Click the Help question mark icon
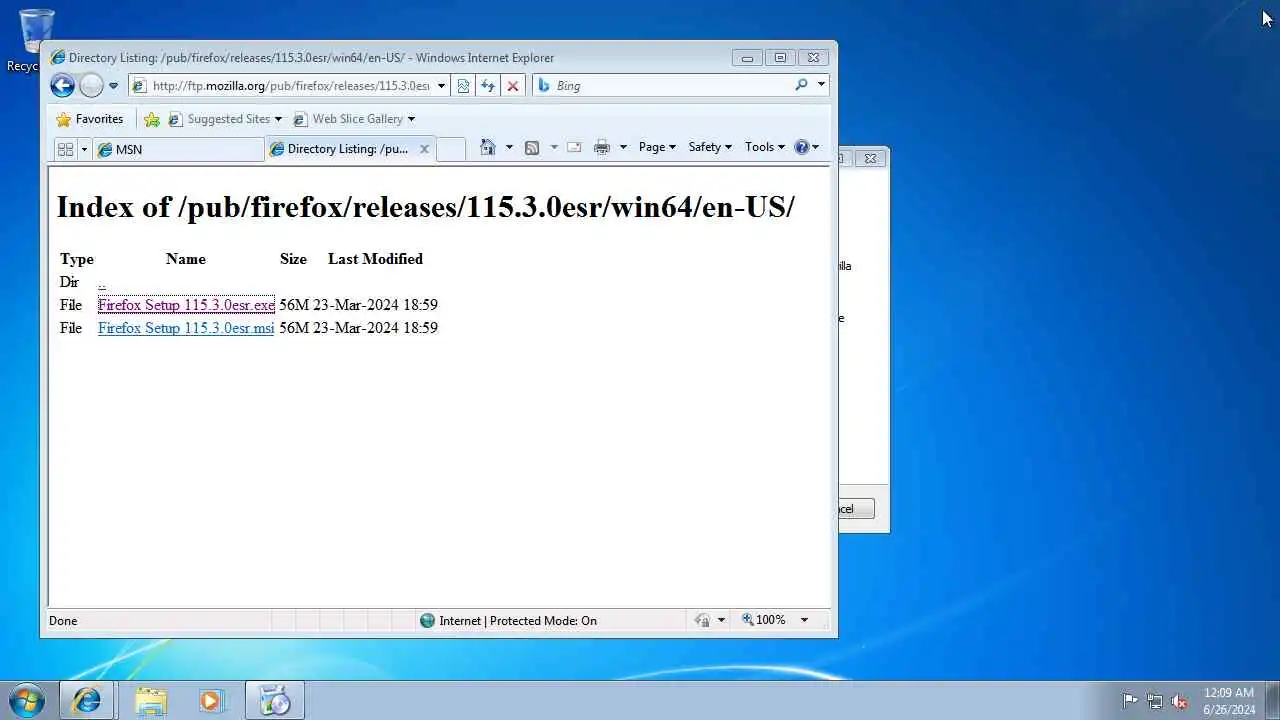1280x720 pixels. pyautogui.click(x=802, y=147)
